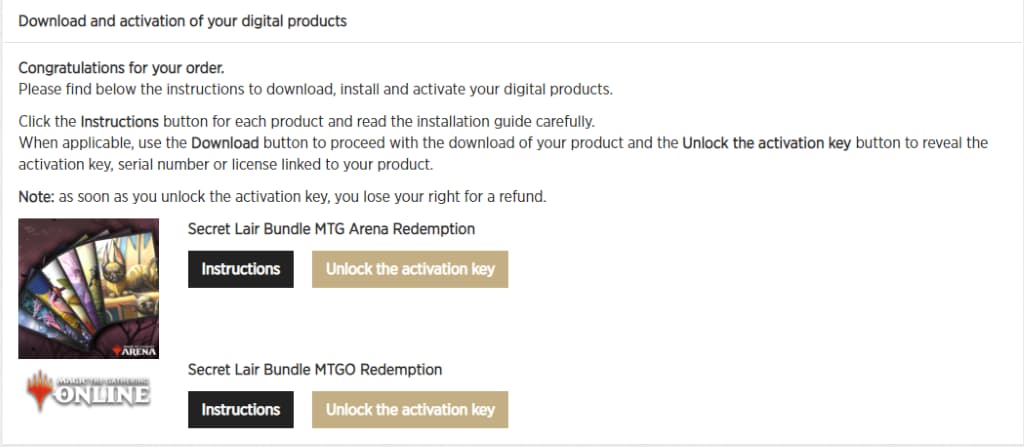Select the Secret Lair Bundle MTG Arena Redemption title
This screenshot has height=447, width=1024.
[x=331, y=229]
